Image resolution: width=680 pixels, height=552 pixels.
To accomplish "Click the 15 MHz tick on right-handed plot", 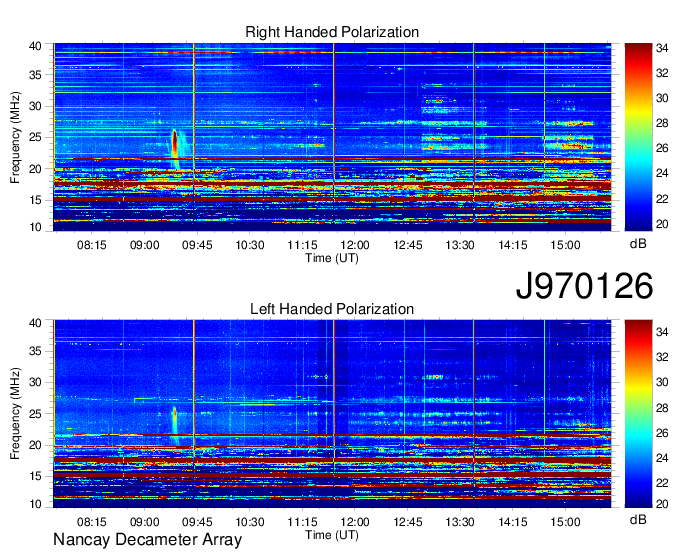I will (35, 200).
